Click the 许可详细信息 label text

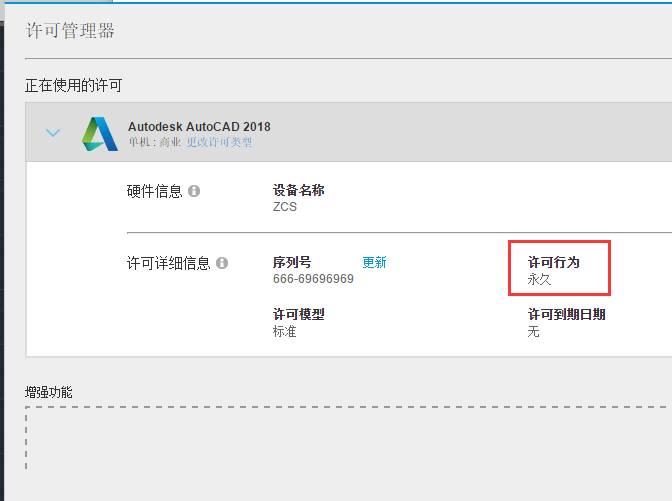tap(169, 263)
